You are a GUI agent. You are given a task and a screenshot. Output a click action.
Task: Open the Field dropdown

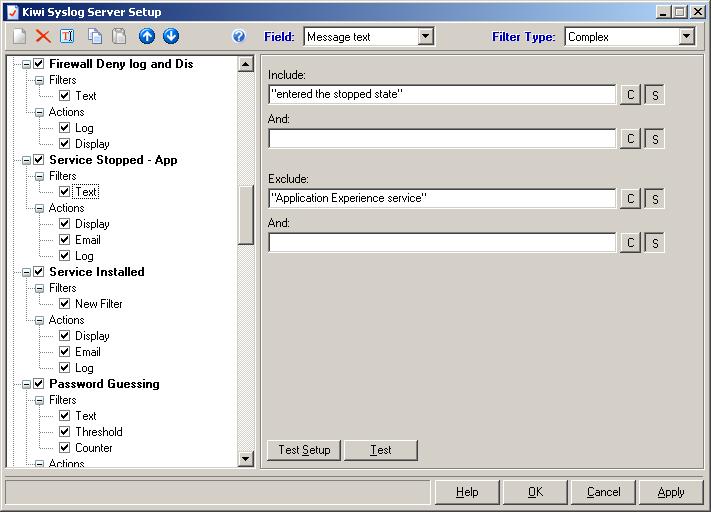click(425, 36)
